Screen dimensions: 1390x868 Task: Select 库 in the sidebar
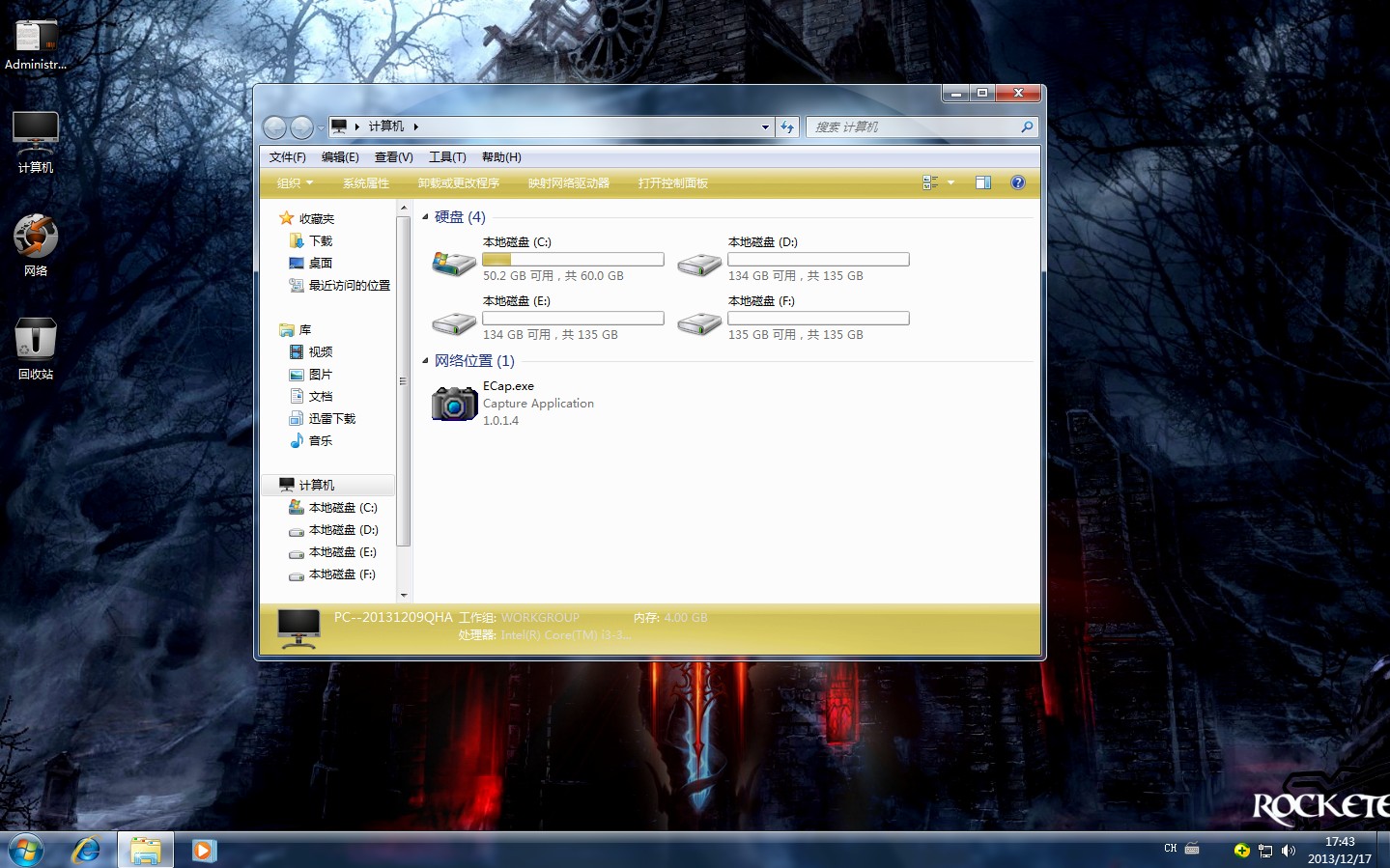coord(295,329)
